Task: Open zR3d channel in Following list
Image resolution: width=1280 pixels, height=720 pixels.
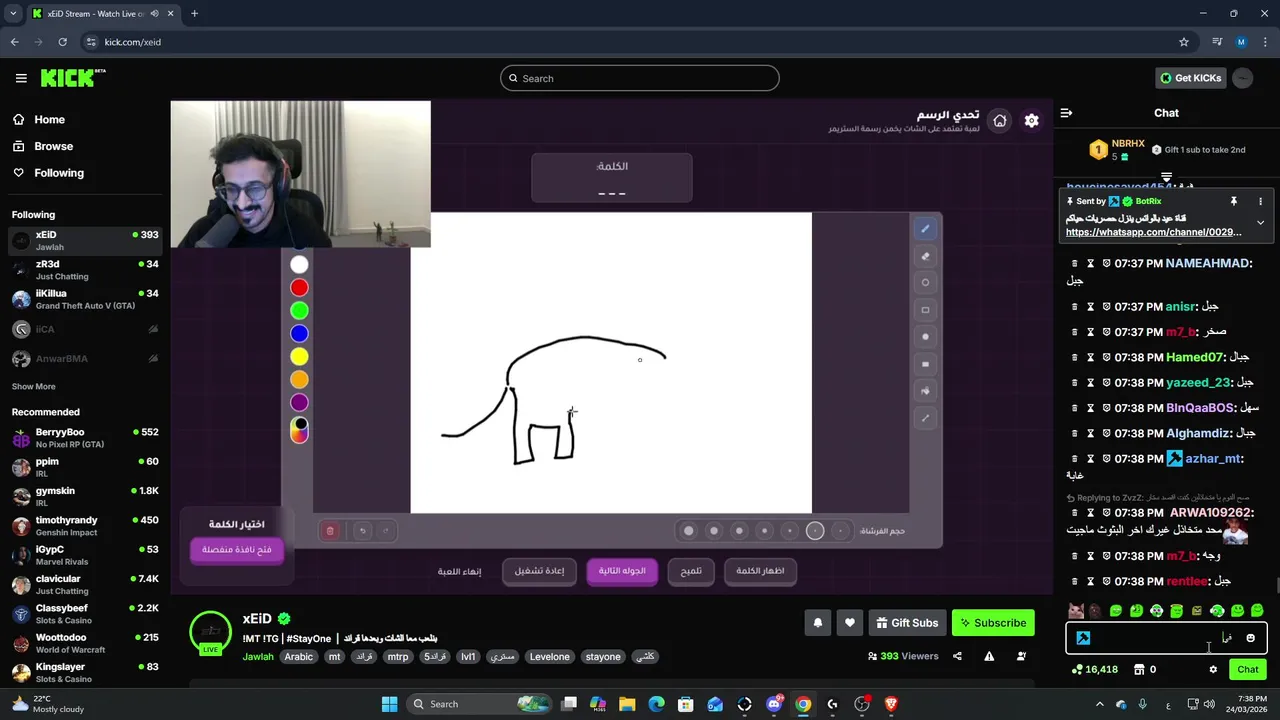Action: (x=85, y=270)
